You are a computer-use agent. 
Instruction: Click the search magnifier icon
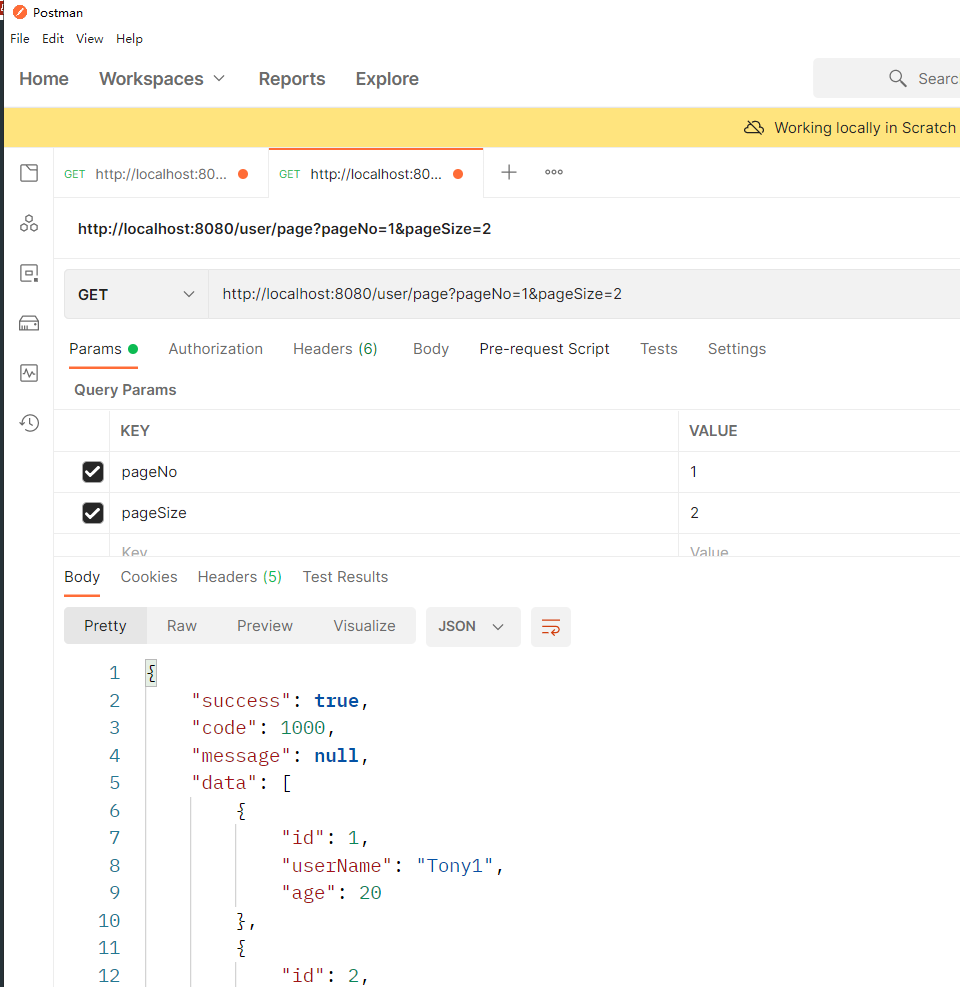[898, 78]
